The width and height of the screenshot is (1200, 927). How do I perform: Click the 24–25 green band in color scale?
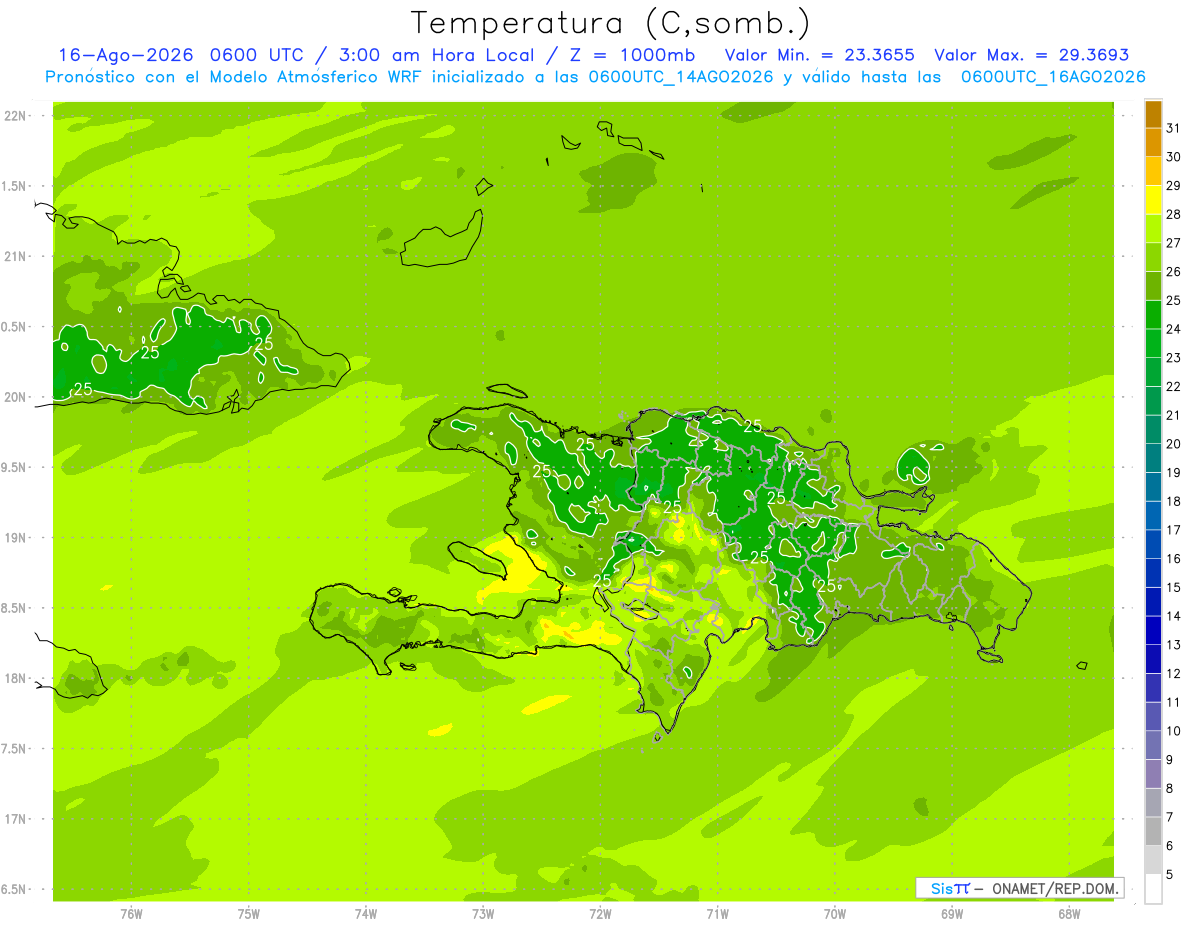1153,315
